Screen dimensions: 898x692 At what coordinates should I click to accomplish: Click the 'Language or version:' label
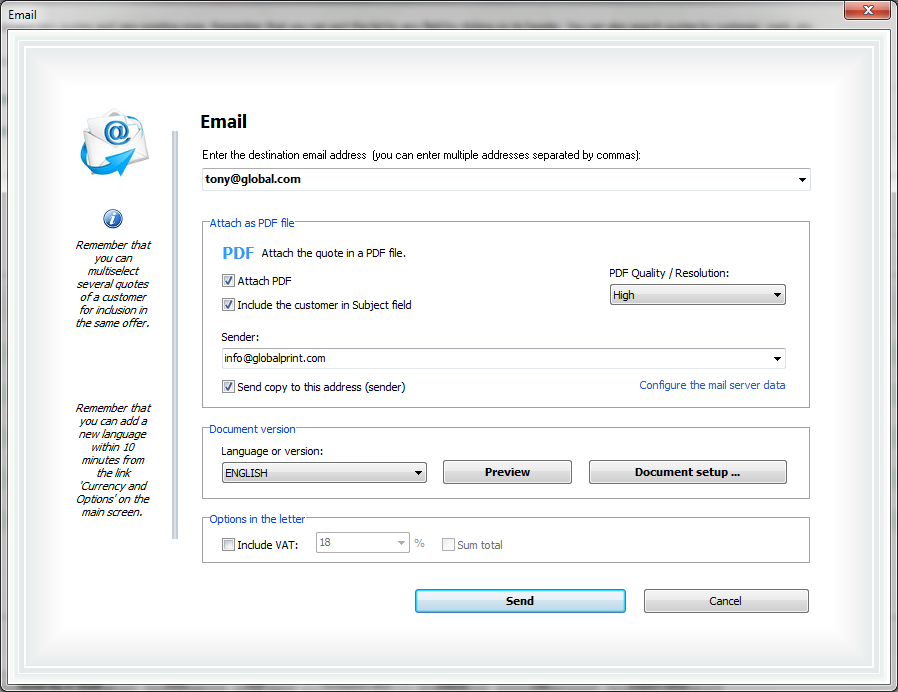[x=272, y=451]
